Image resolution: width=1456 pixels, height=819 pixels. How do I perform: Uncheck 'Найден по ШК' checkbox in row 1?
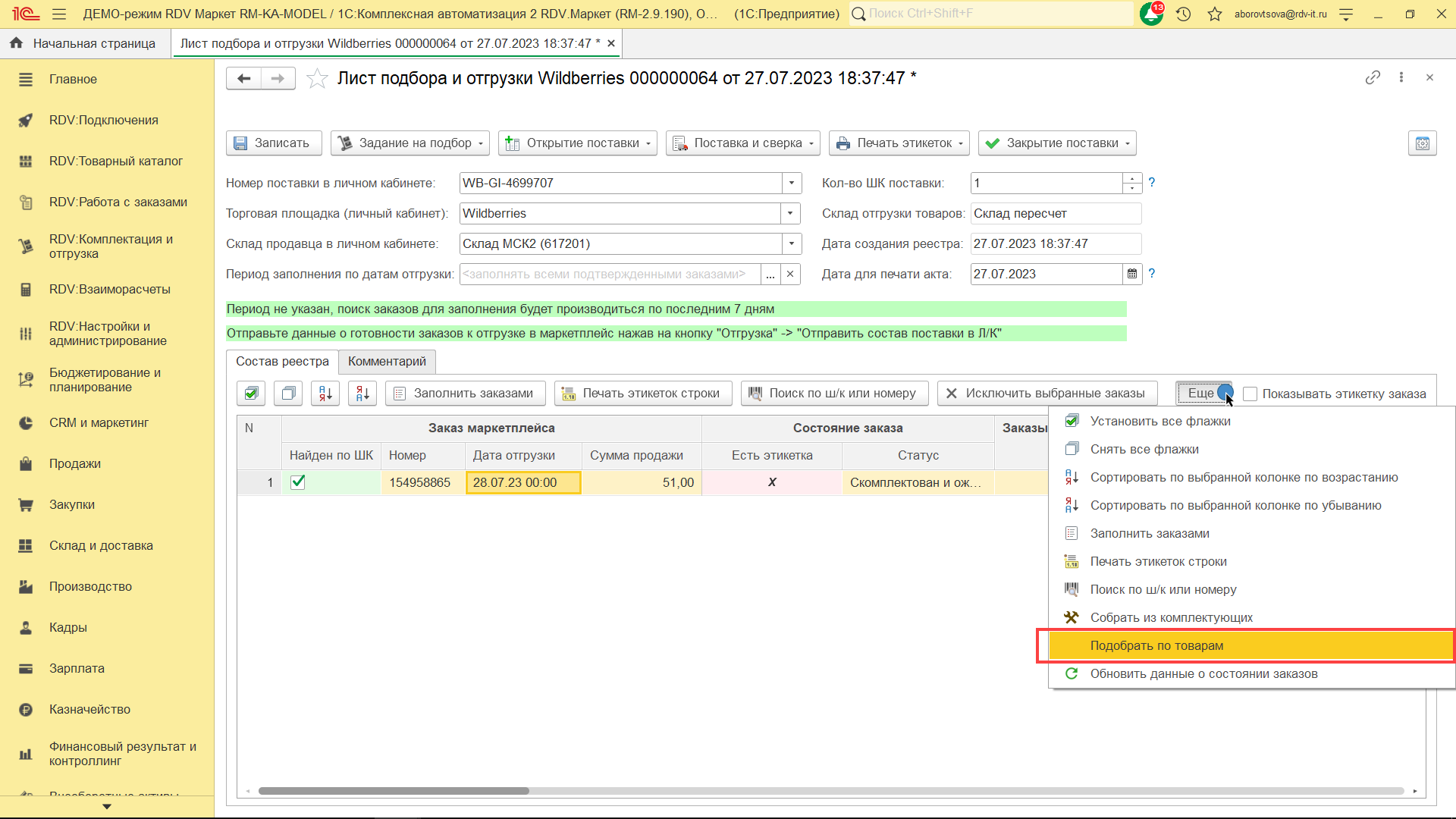tap(298, 482)
